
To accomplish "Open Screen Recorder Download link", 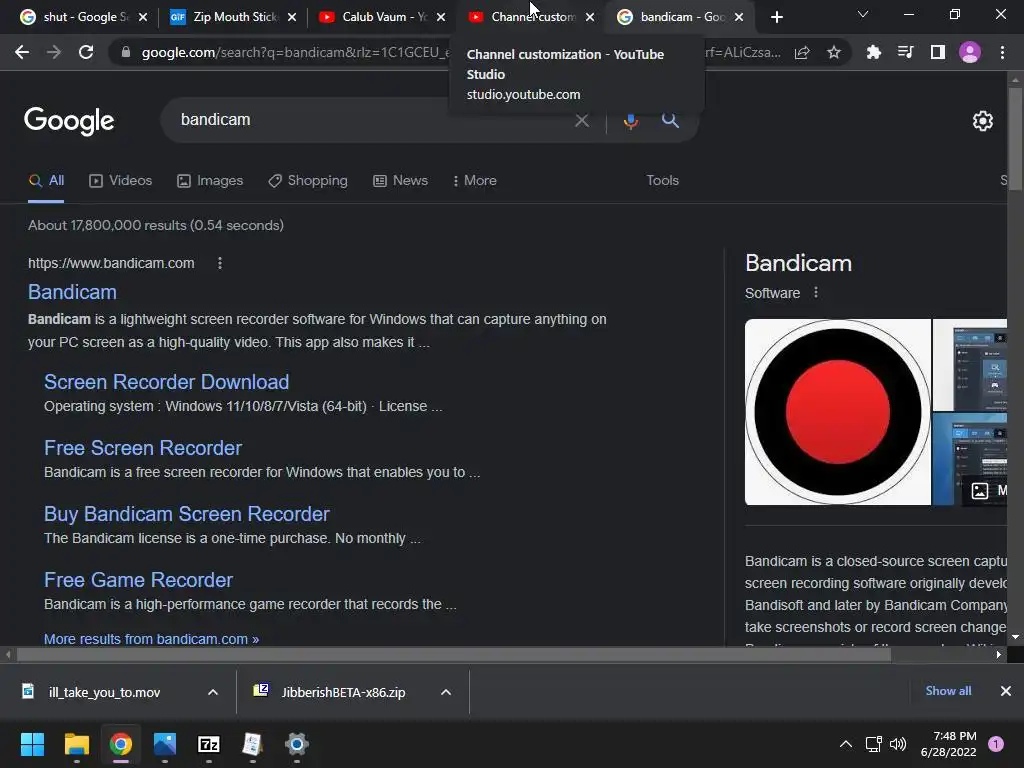I will click(x=167, y=382).
